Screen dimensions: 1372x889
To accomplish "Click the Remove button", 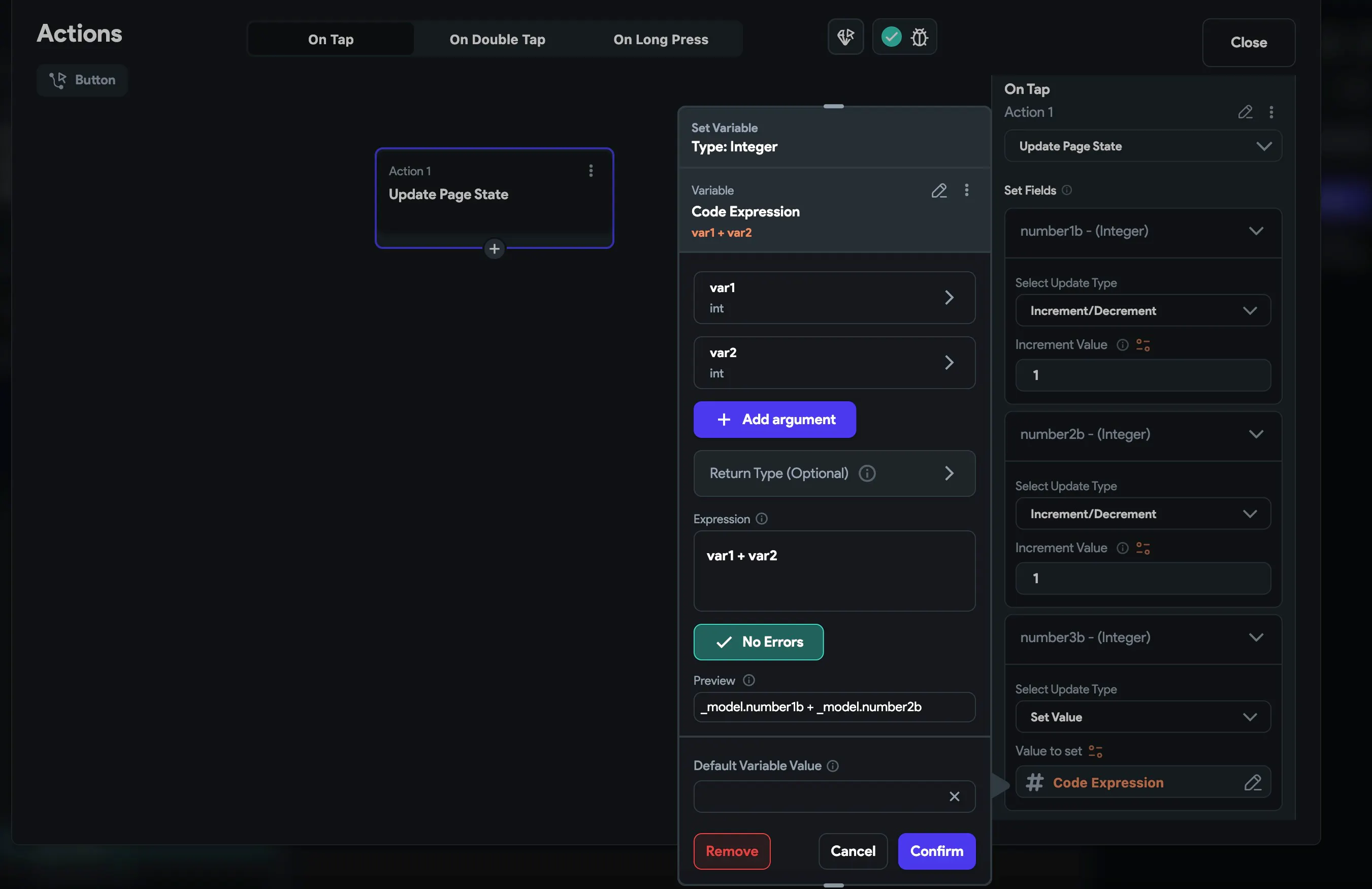I will (732, 851).
